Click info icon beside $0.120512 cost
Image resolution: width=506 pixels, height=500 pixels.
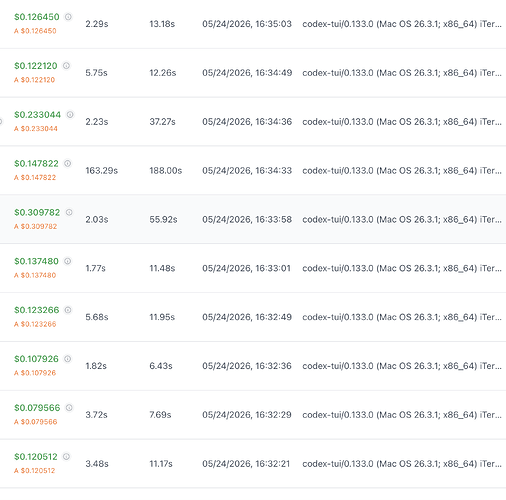[67, 457]
